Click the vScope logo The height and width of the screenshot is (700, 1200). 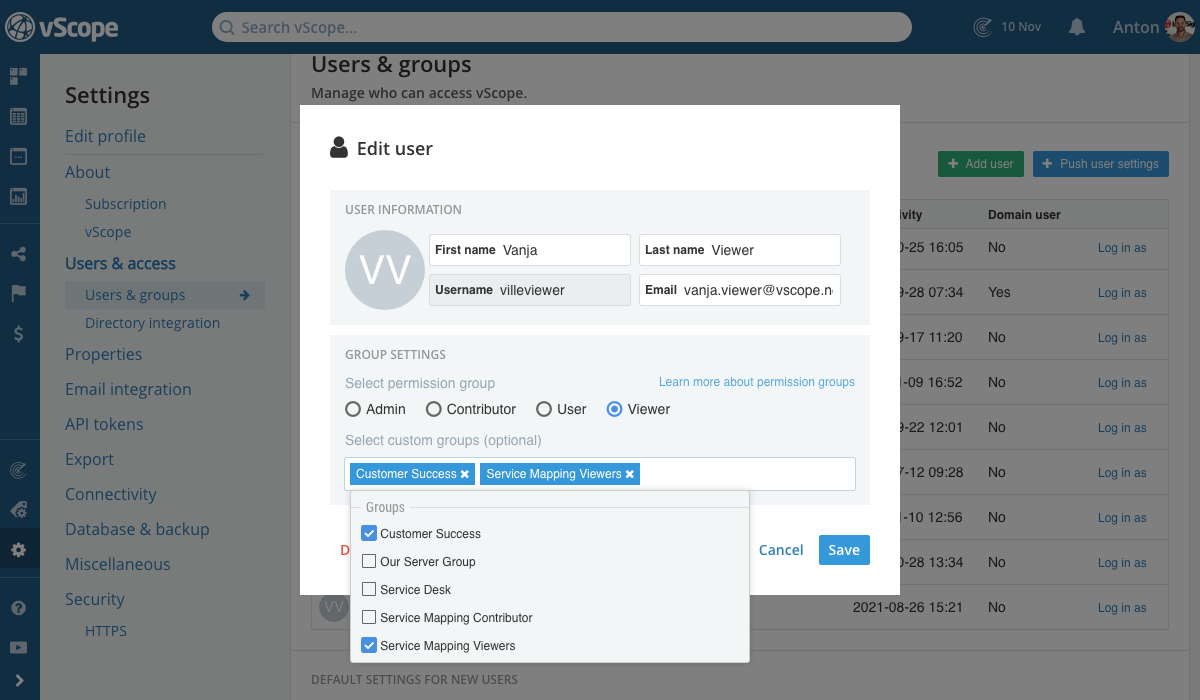(x=61, y=27)
